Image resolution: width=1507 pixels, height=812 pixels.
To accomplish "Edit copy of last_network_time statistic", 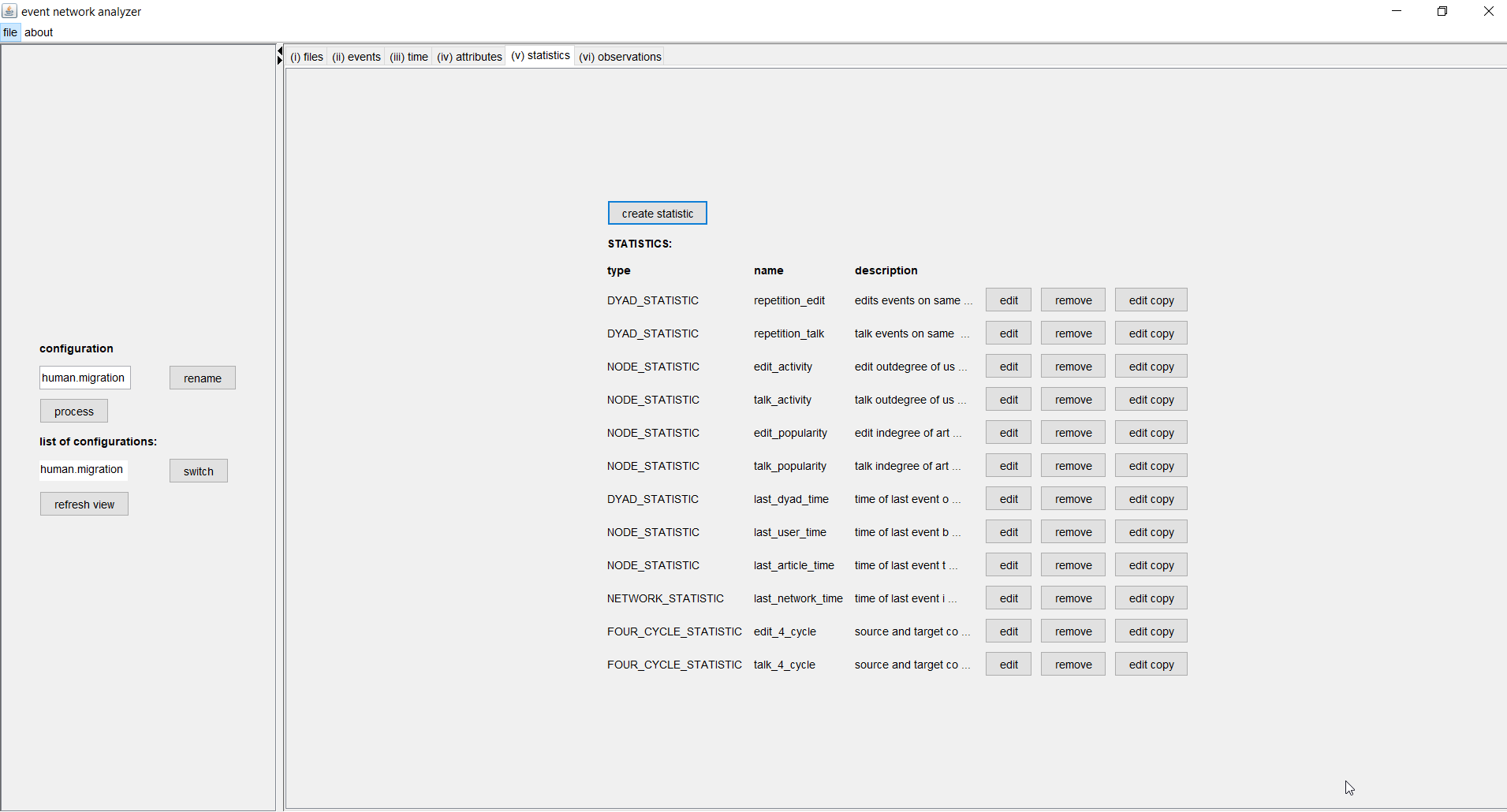I will tap(1151, 598).
